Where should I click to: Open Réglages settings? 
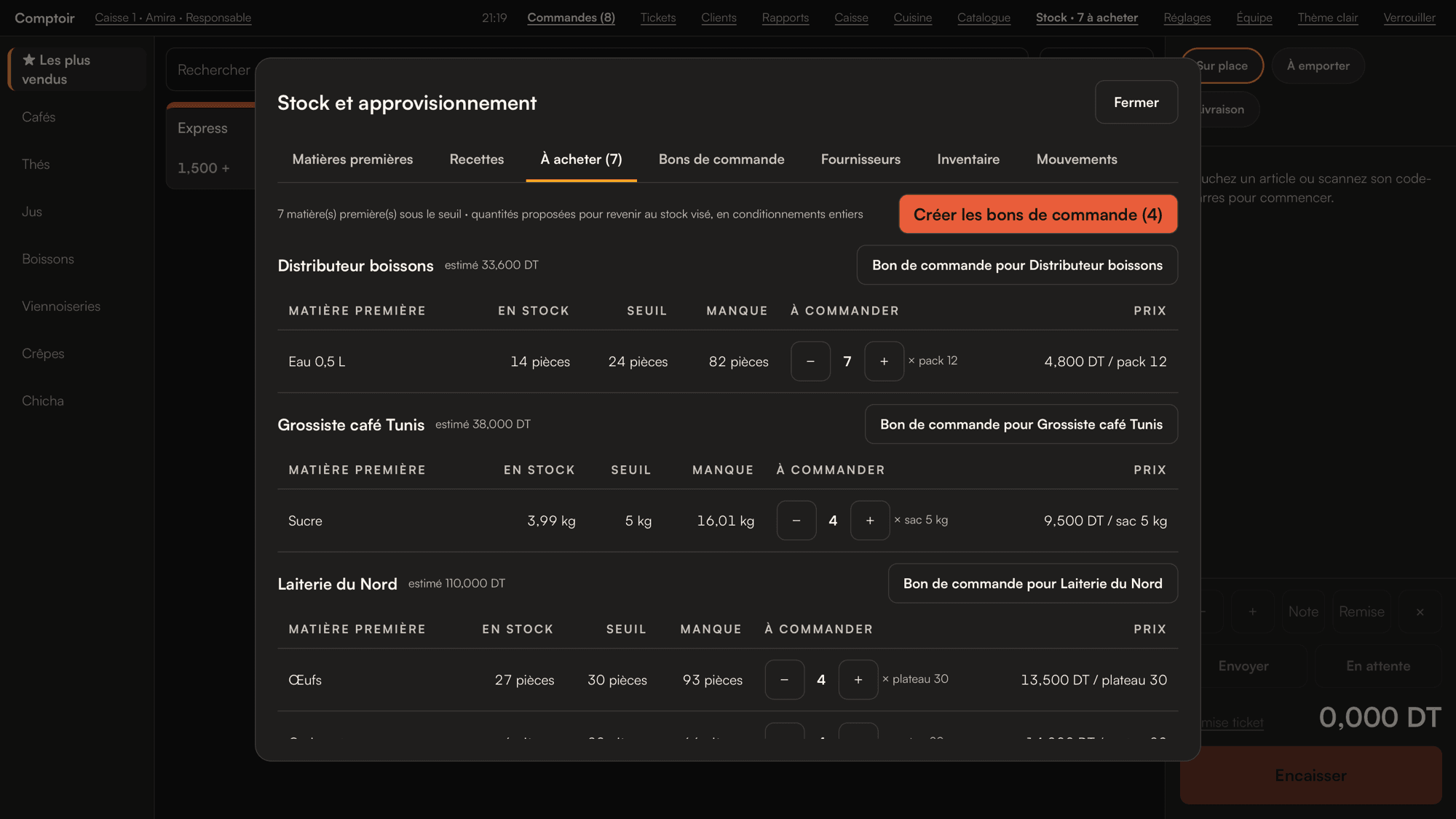tap(1187, 17)
